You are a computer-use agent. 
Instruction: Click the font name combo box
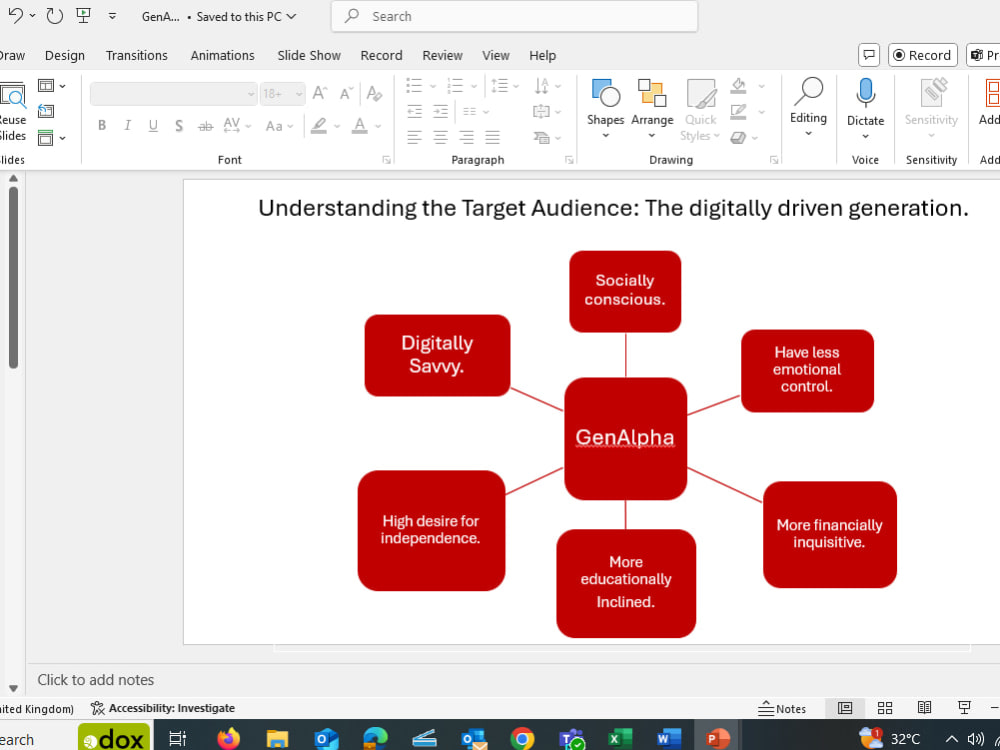pyautogui.click(x=173, y=94)
